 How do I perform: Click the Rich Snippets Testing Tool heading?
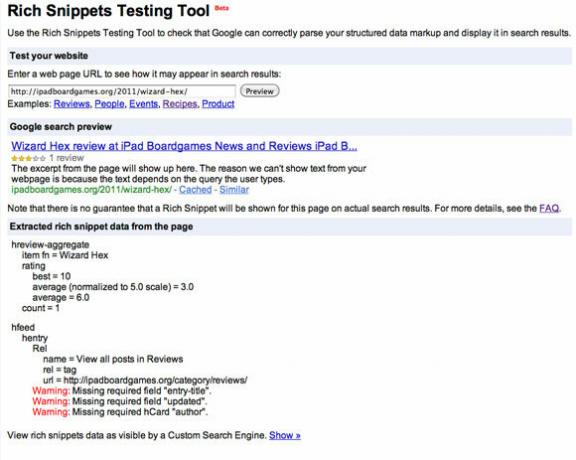(x=108, y=11)
